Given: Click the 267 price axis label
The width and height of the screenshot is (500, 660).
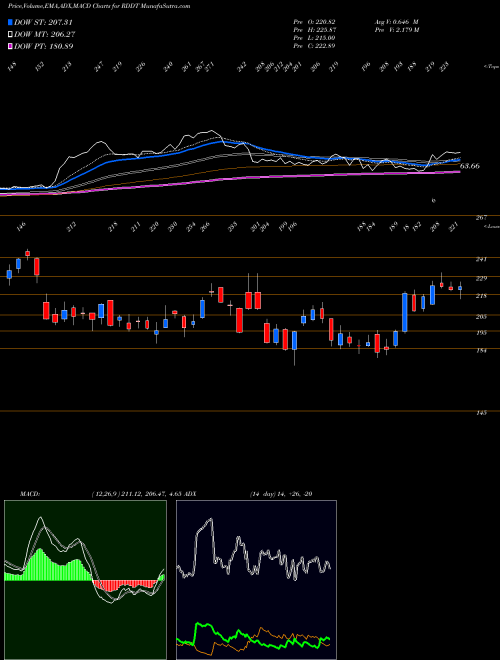Looking at the screenshot, I should click(x=481, y=218).
